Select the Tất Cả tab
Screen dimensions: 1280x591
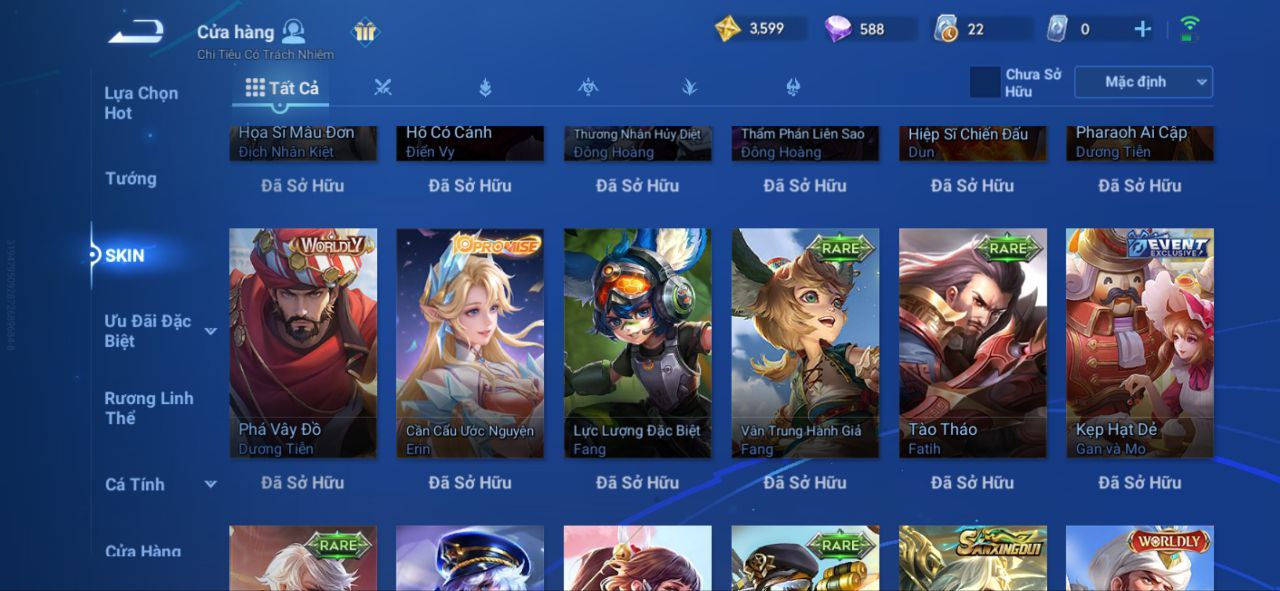point(282,88)
